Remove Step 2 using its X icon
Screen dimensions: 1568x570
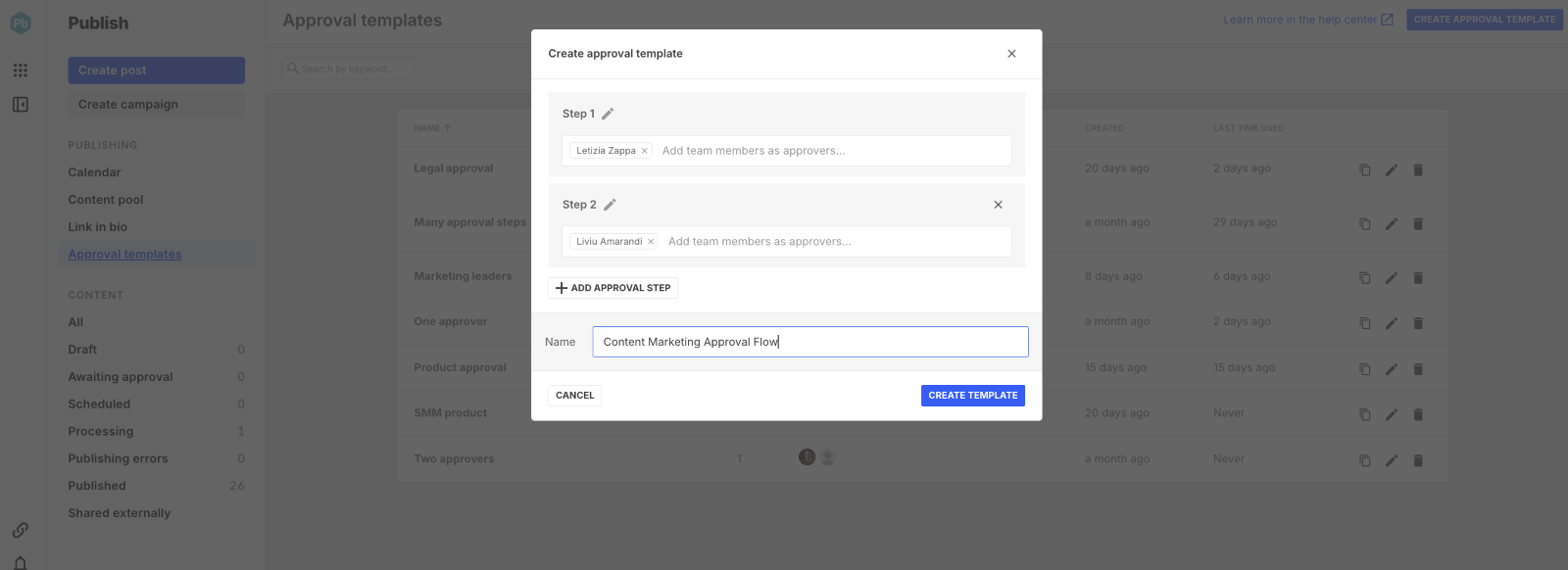pyautogui.click(x=998, y=205)
